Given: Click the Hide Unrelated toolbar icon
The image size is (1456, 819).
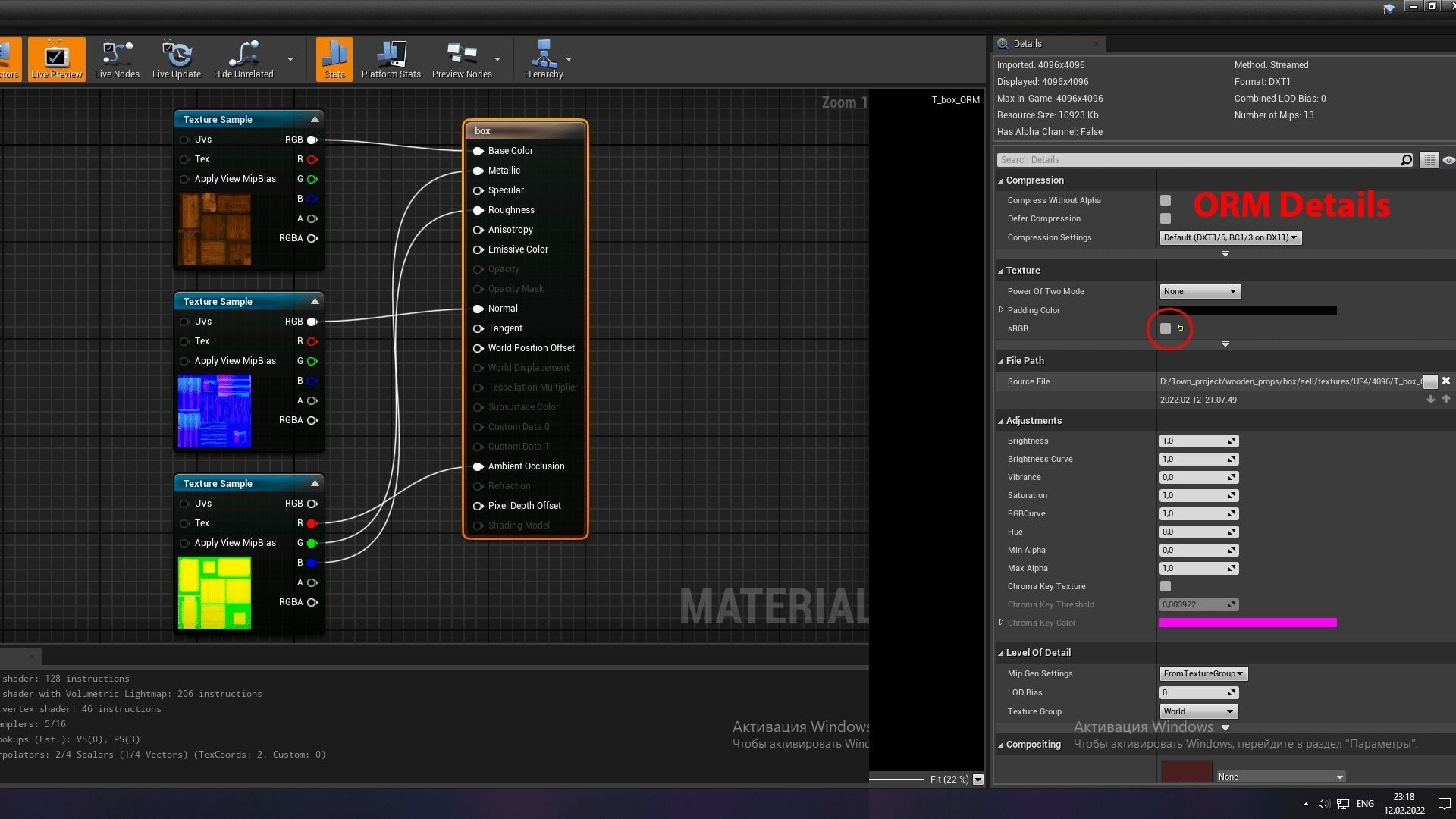Looking at the screenshot, I should tap(243, 59).
